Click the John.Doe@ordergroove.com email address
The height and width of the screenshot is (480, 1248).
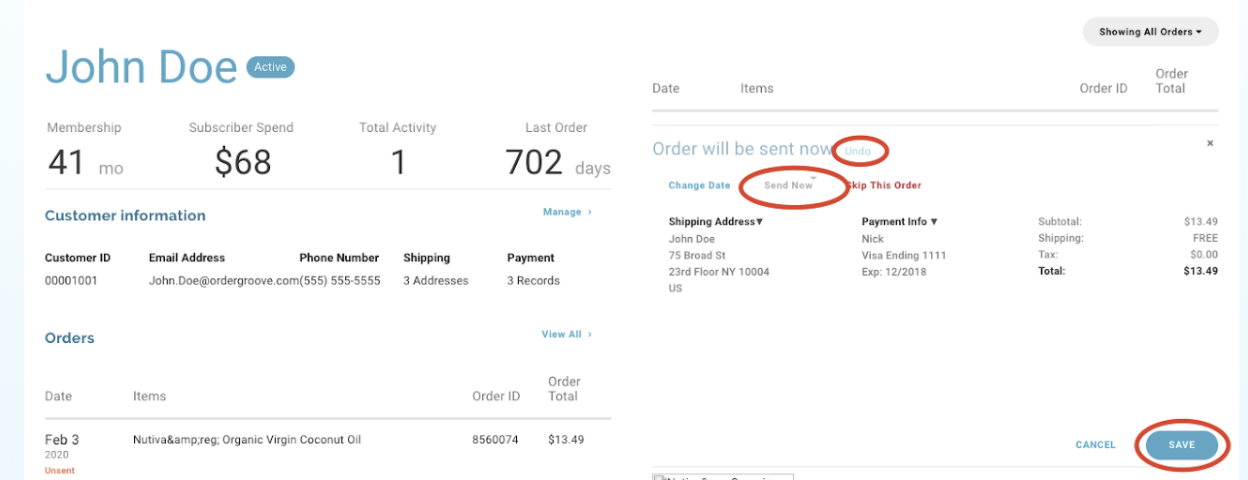(223, 281)
